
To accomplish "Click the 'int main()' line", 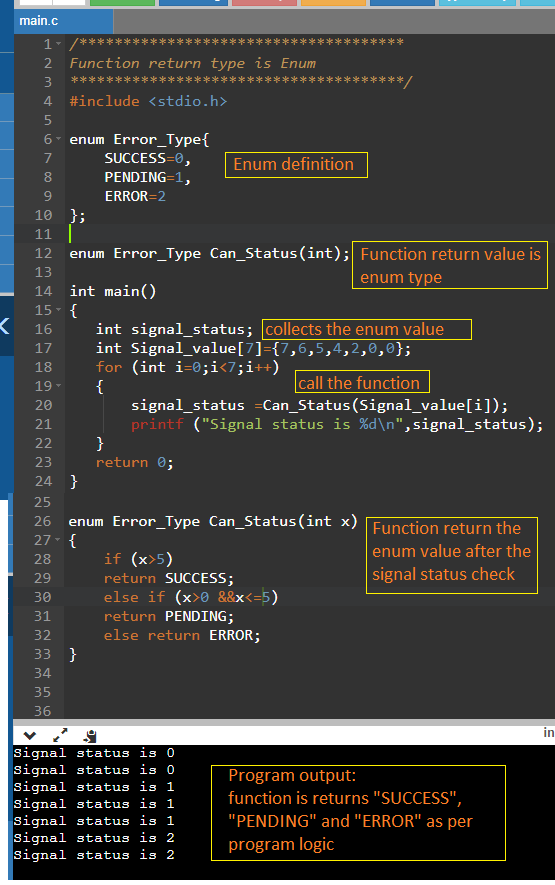I will click(x=113, y=291).
